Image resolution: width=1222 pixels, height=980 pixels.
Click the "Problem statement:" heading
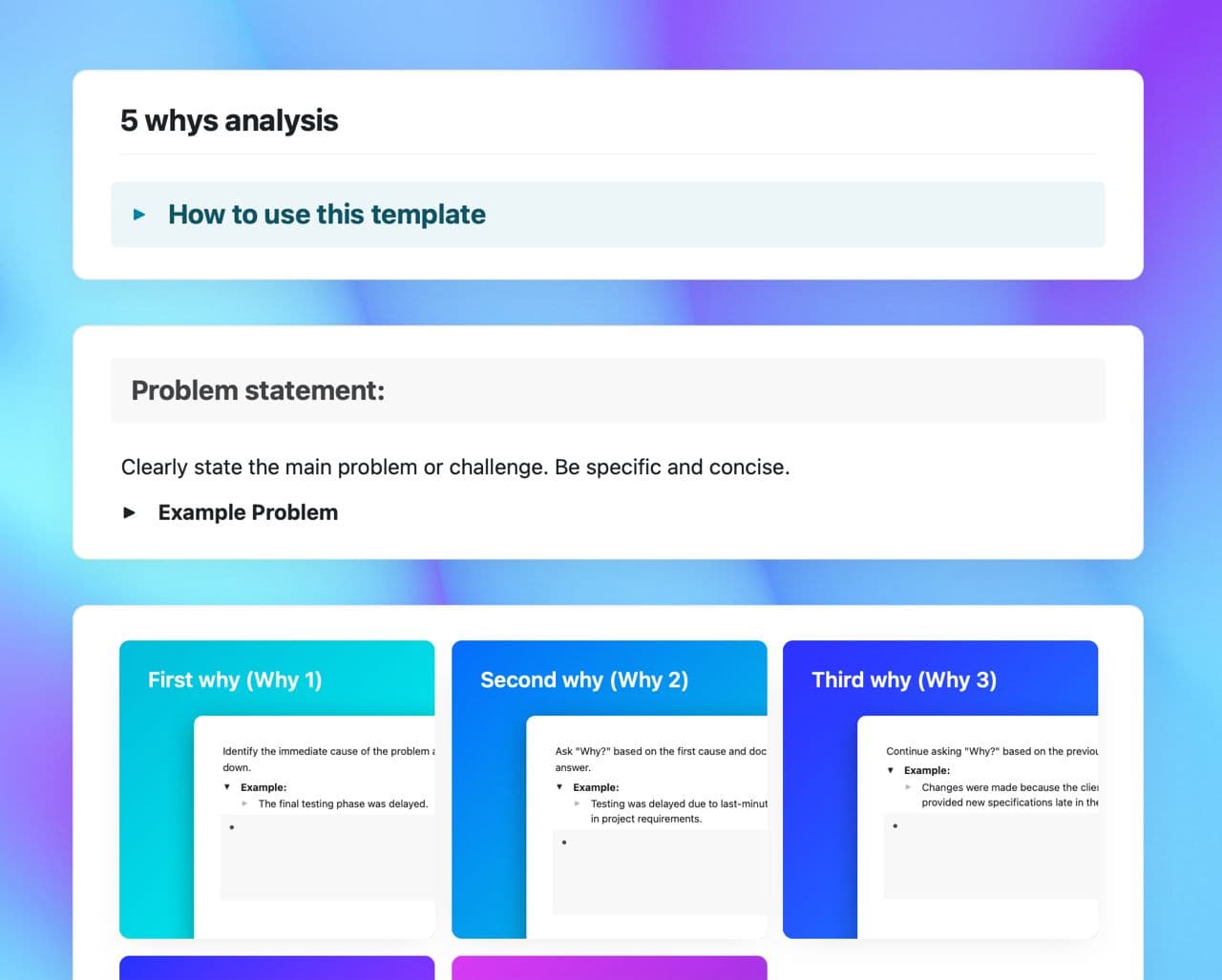click(x=258, y=390)
